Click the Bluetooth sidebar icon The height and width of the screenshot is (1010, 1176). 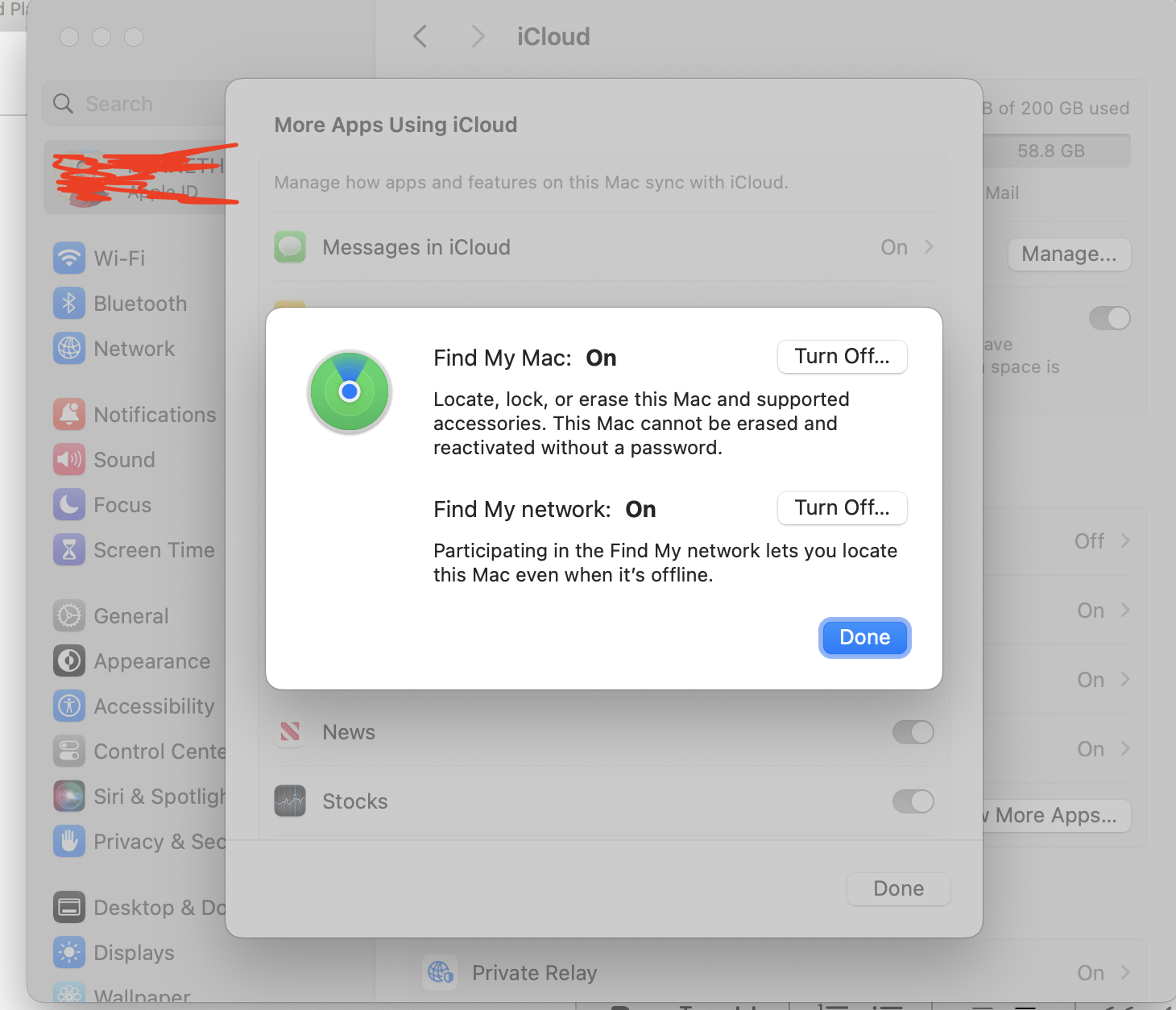pyautogui.click(x=69, y=304)
